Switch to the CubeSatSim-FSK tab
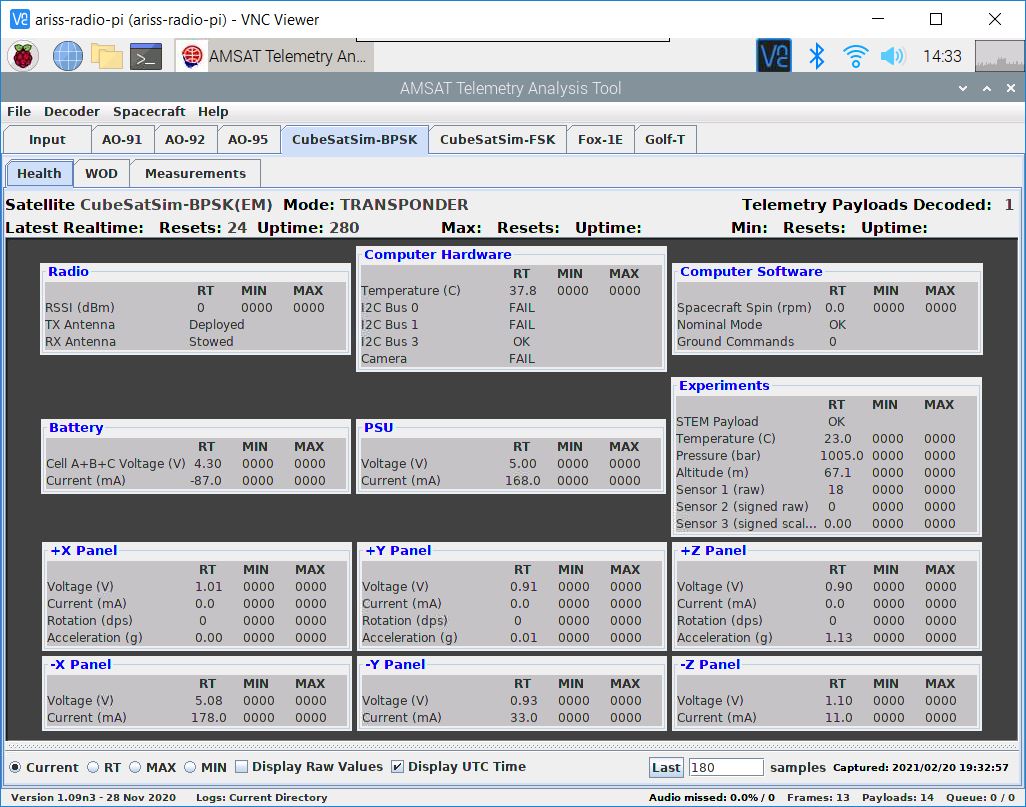 (498, 139)
